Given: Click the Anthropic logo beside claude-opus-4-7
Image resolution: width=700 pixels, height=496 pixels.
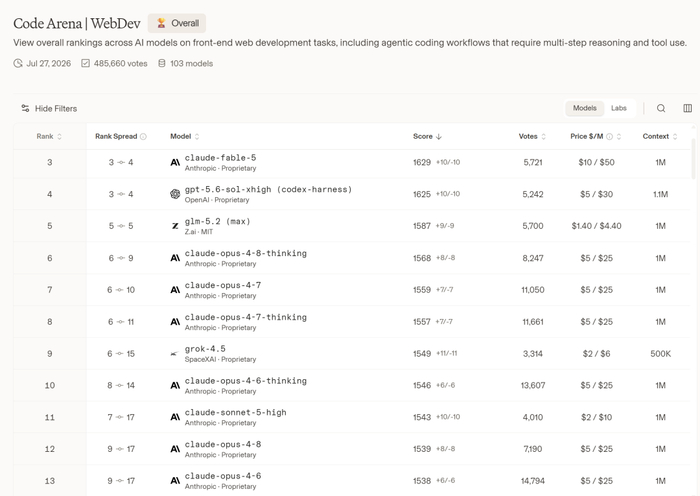Looking at the screenshot, I should [x=175, y=290].
